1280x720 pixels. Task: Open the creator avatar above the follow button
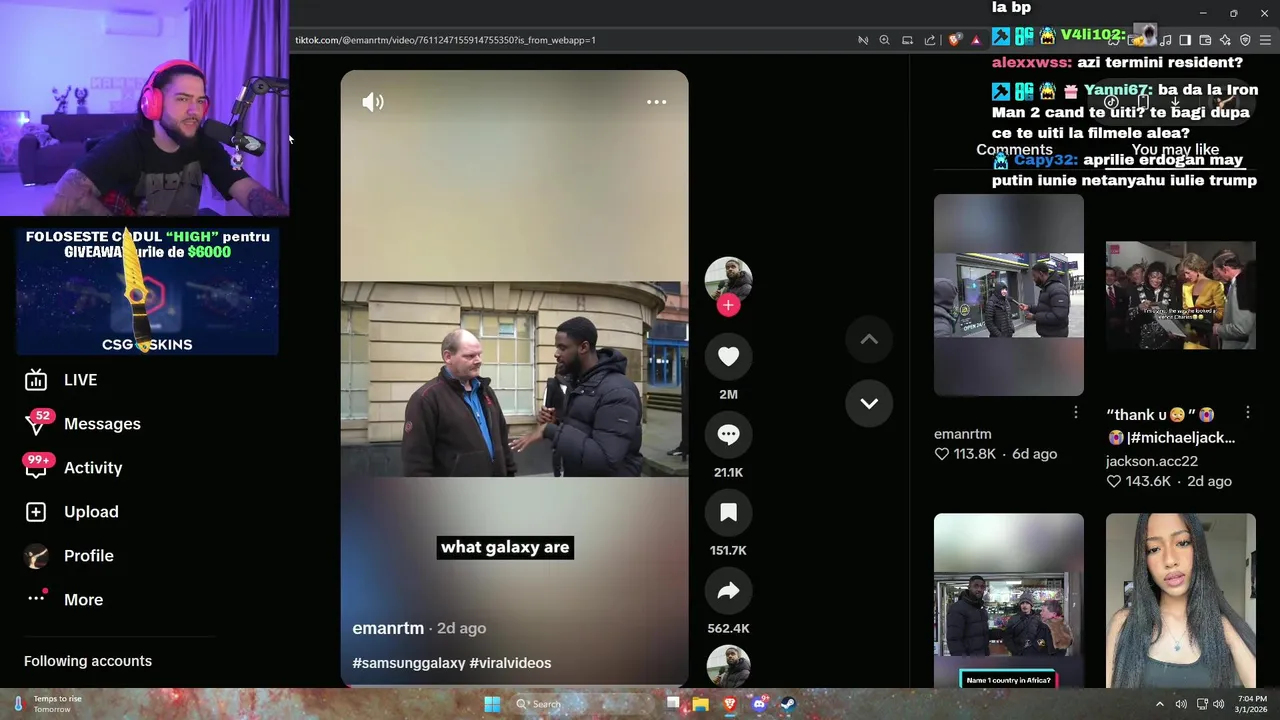728,278
